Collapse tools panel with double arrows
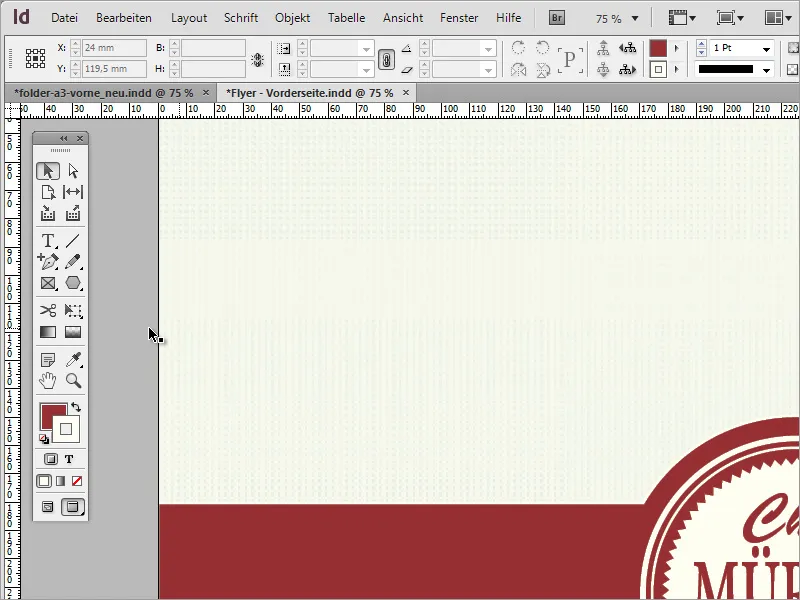 pyautogui.click(x=64, y=138)
